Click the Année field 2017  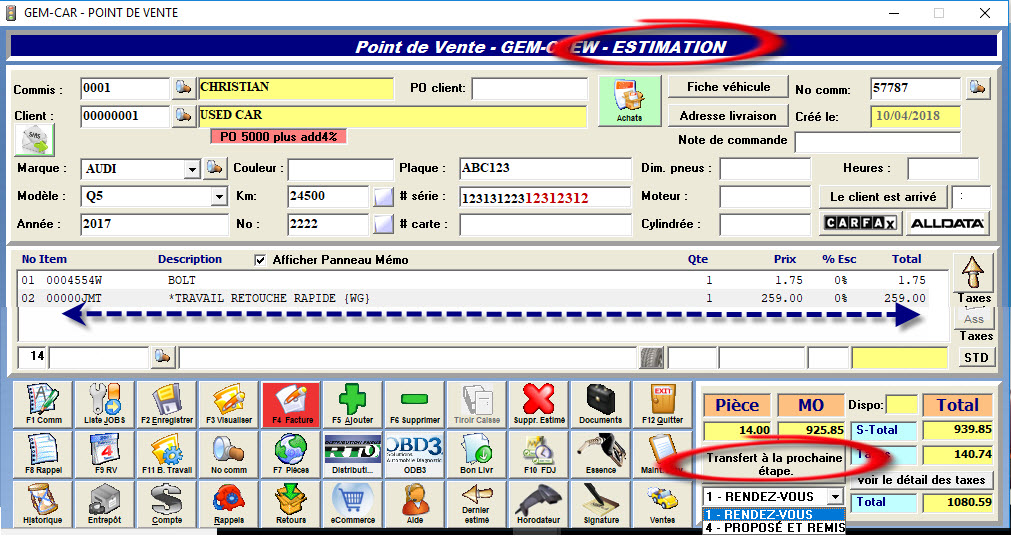point(155,224)
